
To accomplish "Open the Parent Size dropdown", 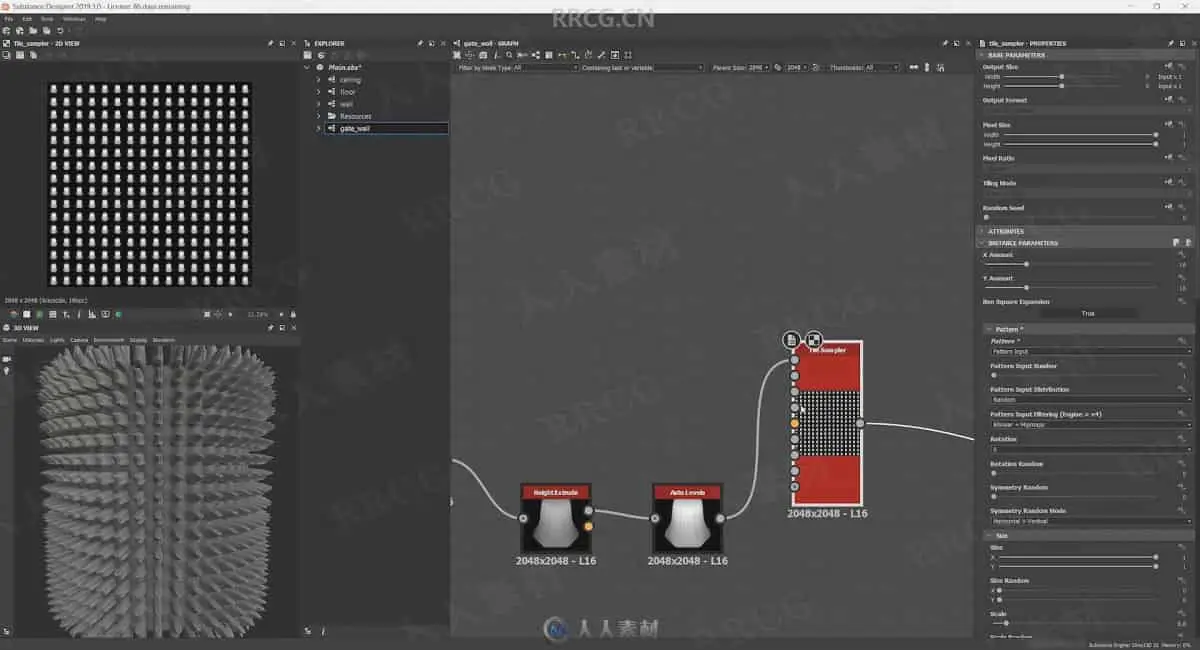I will 758,67.
